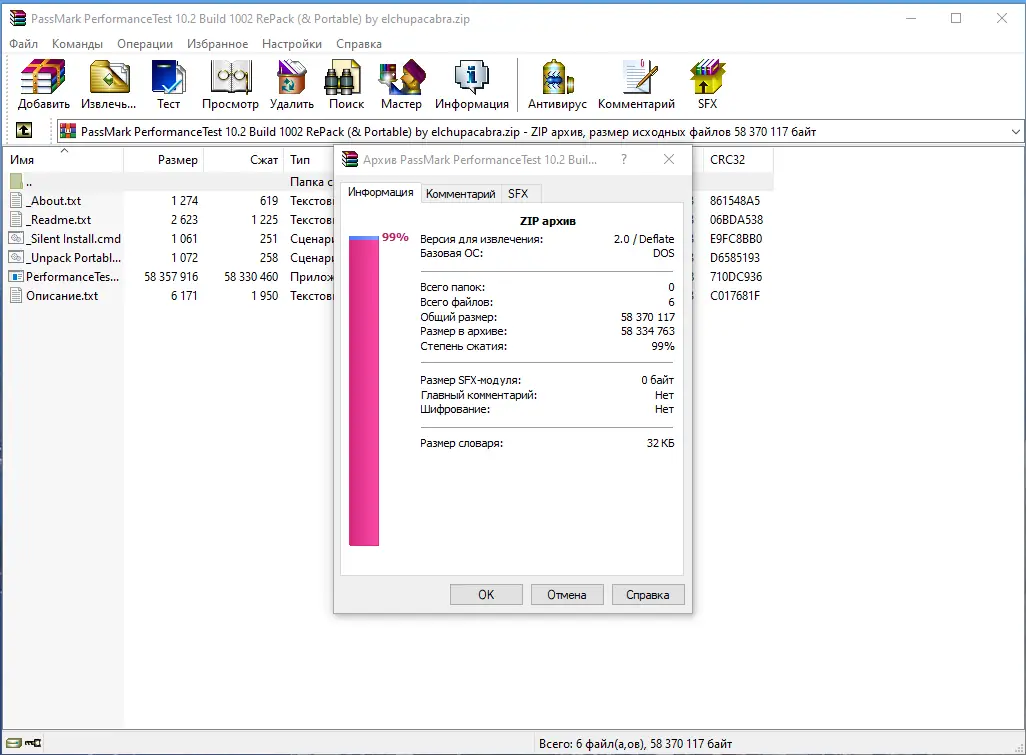Screen dimensions: 1026x755
Task: Click the PerformanceTes... application icon
Action: (16, 277)
